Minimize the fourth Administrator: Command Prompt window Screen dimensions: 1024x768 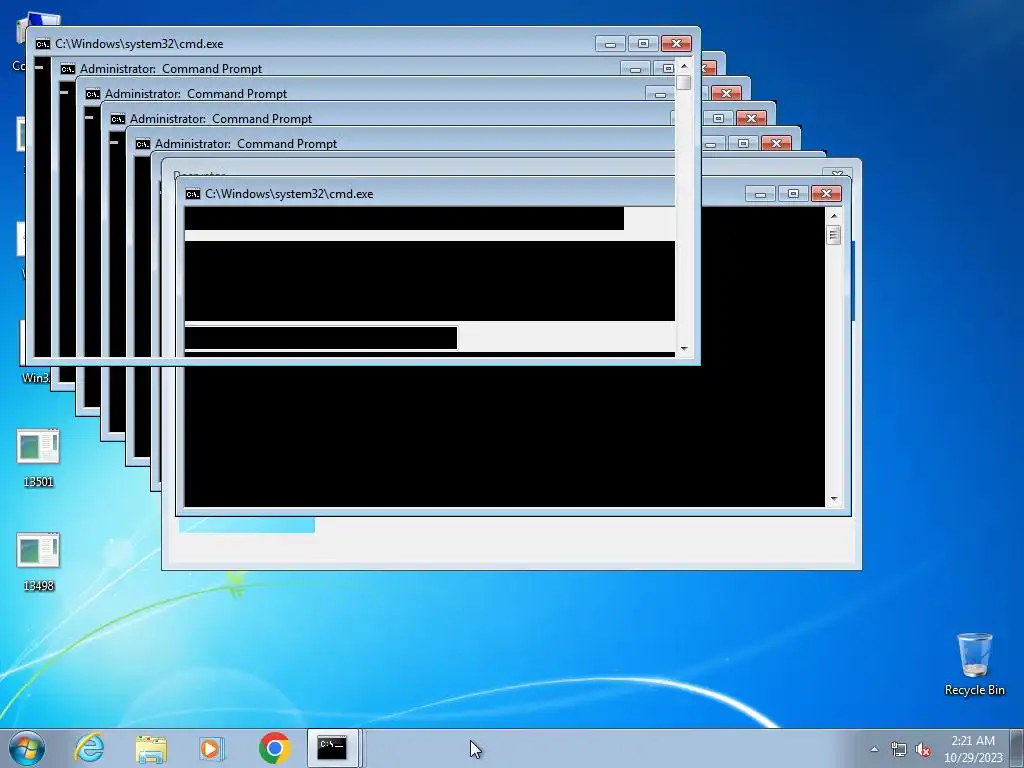(711, 143)
